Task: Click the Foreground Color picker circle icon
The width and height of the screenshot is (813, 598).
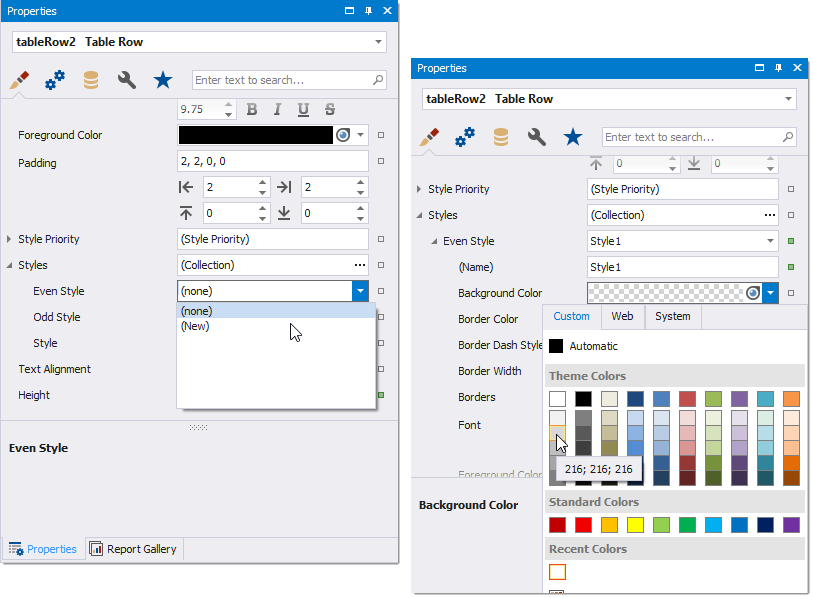Action: pos(343,135)
